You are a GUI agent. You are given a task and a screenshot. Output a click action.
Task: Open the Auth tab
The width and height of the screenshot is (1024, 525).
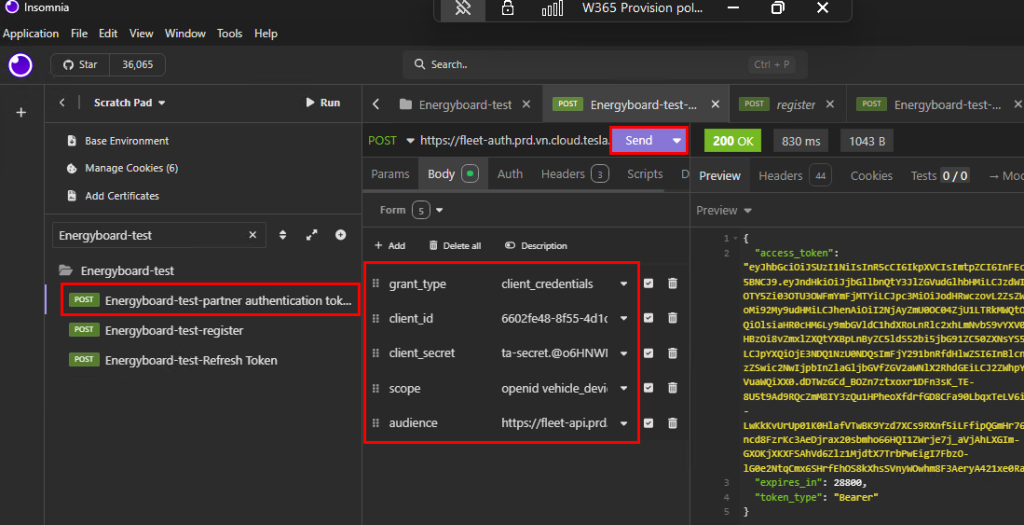pos(510,174)
